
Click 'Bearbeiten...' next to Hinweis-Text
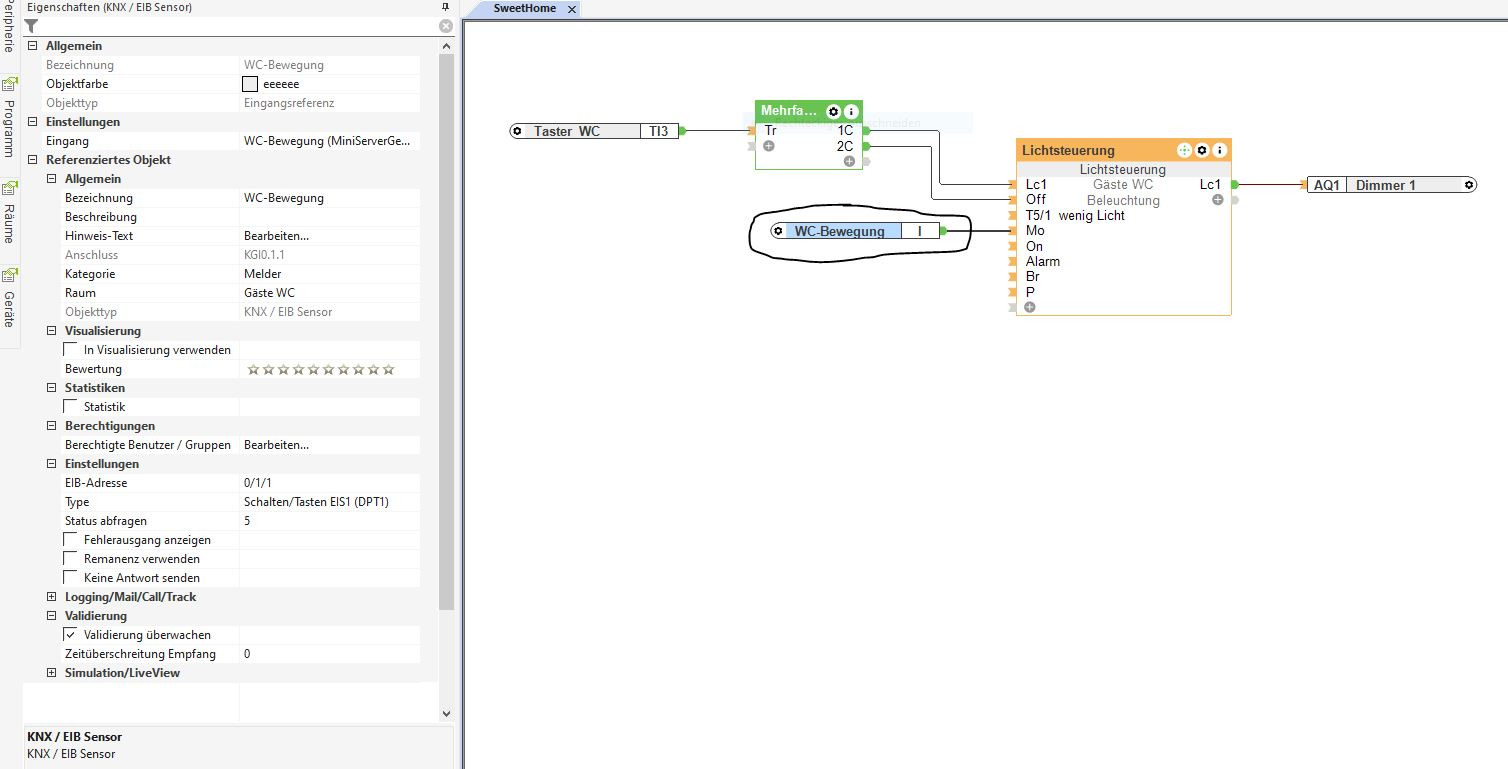click(276, 236)
